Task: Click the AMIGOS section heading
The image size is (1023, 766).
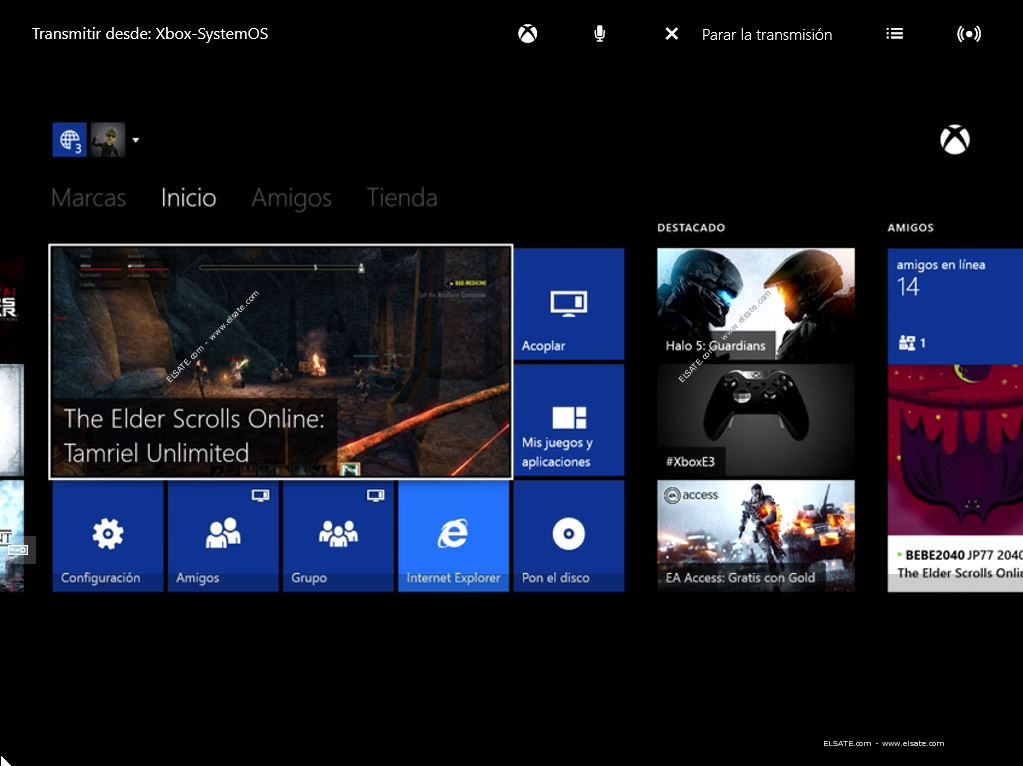Action: tap(910, 228)
